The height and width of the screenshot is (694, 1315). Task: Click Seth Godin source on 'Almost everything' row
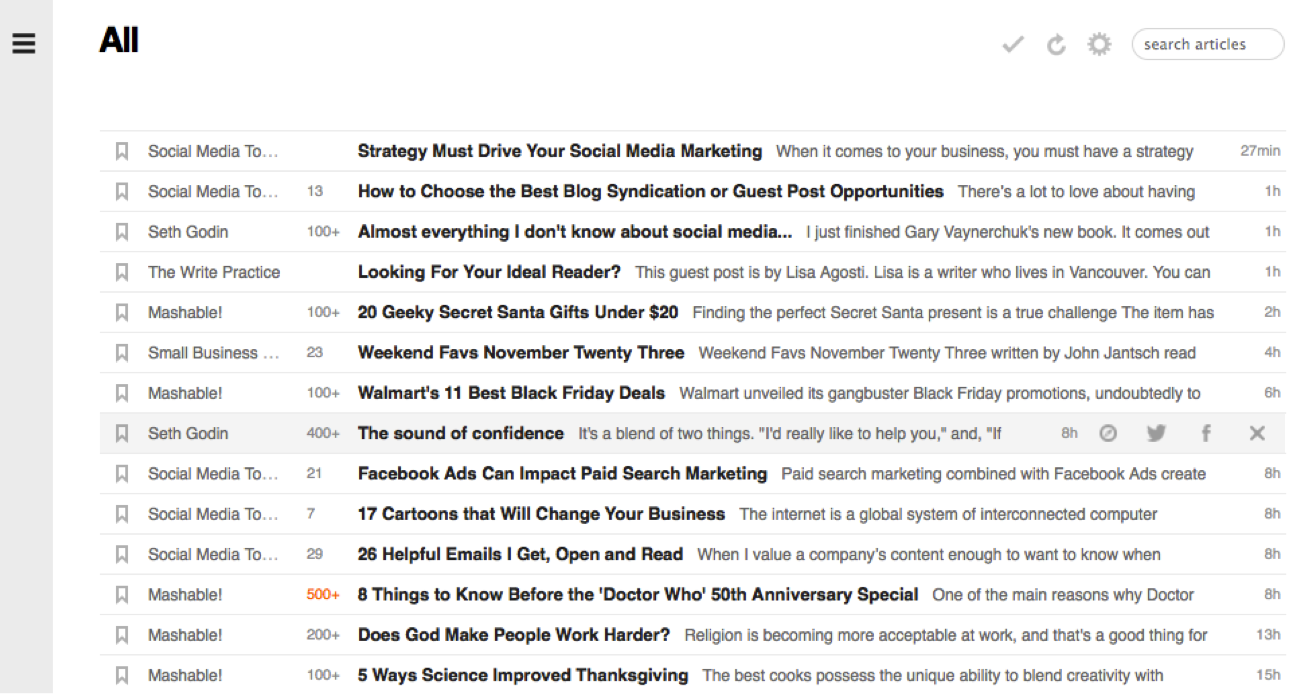(188, 231)
